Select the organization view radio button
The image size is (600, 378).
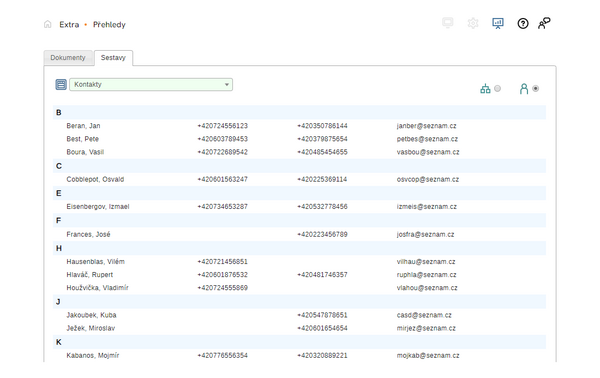(497, 88)
